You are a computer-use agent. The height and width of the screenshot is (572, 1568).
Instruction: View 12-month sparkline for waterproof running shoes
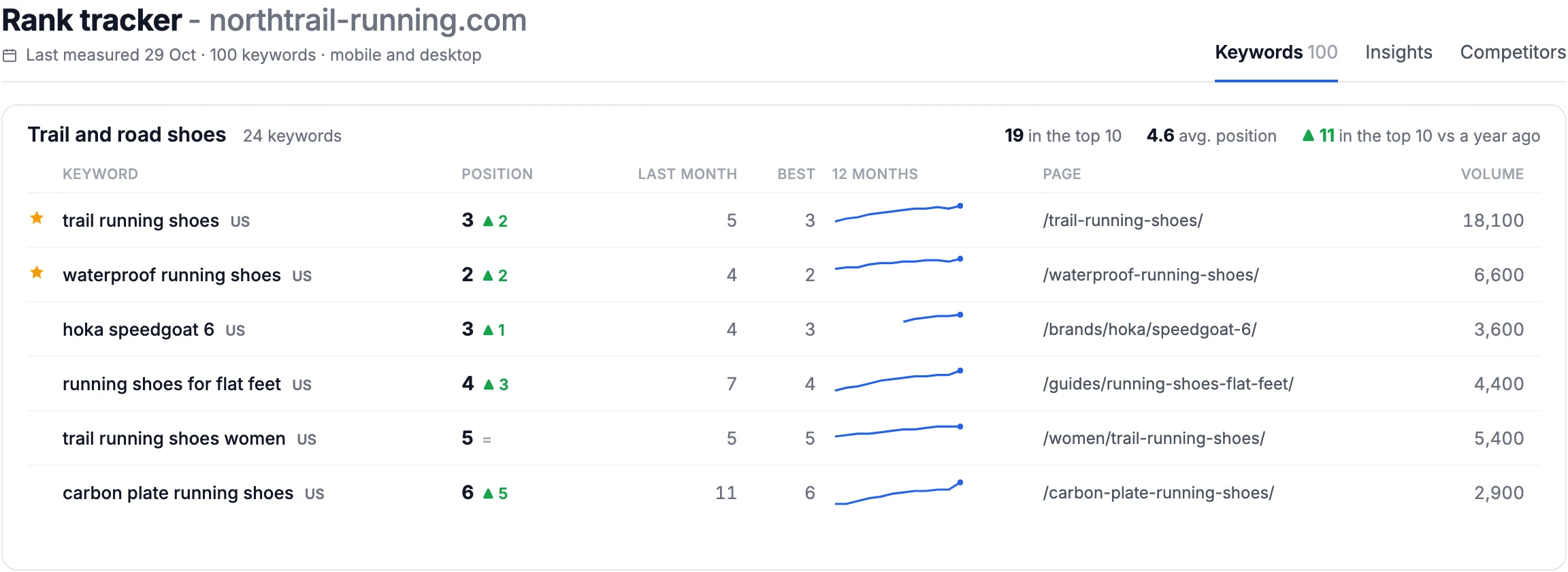pyautogui.click(x=898, y=264)
